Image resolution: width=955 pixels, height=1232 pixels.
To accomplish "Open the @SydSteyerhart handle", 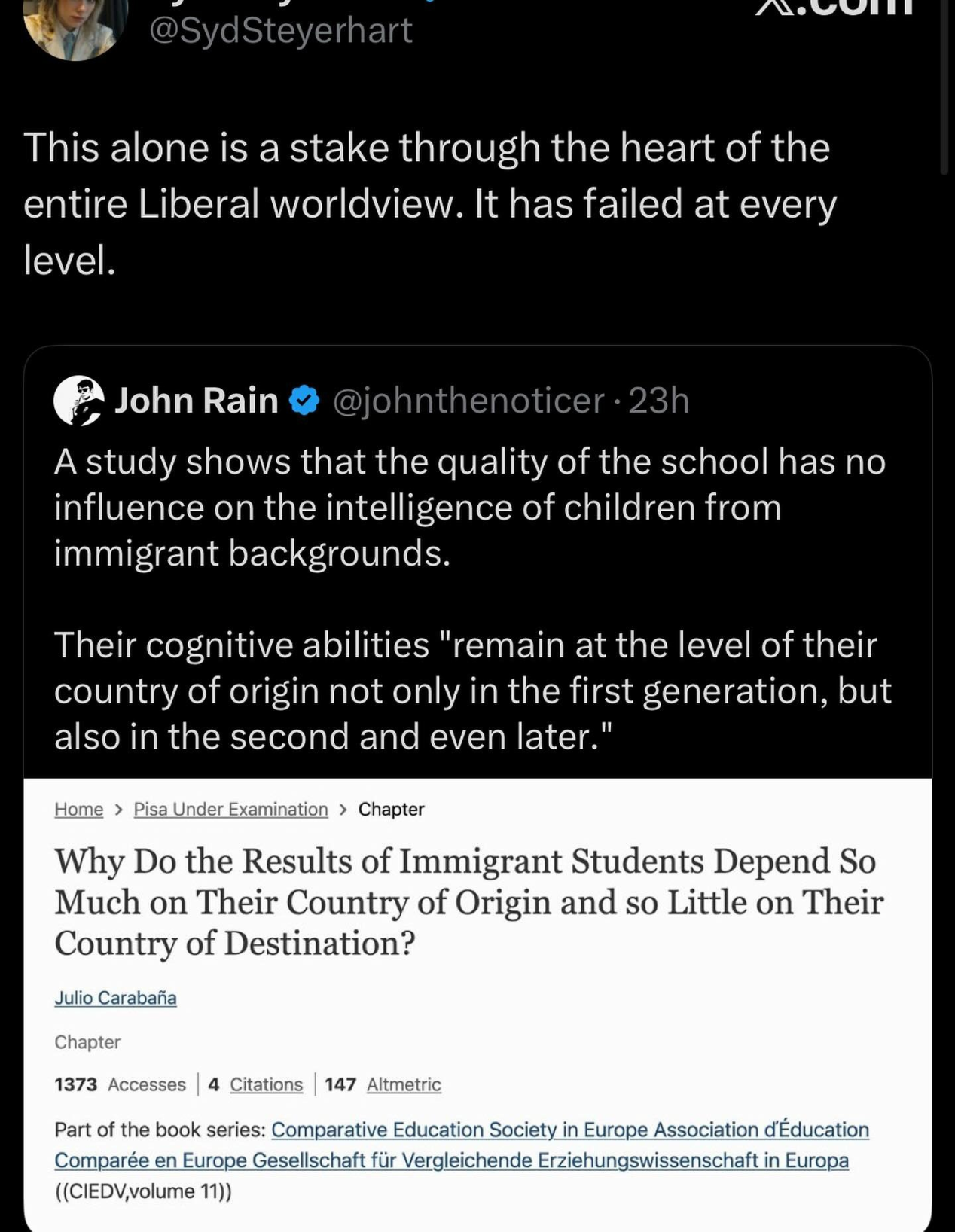I will [x=281, y=30].
